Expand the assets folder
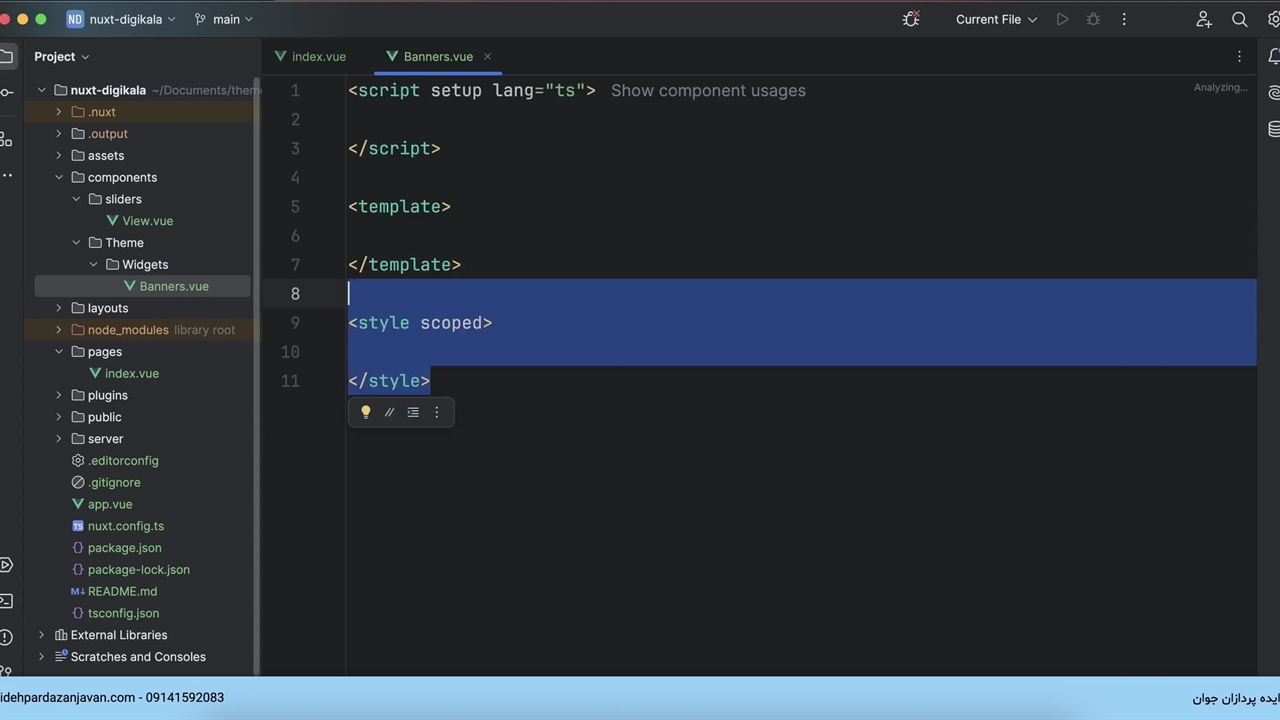1280x720 pixels. [x=58, y=155]
